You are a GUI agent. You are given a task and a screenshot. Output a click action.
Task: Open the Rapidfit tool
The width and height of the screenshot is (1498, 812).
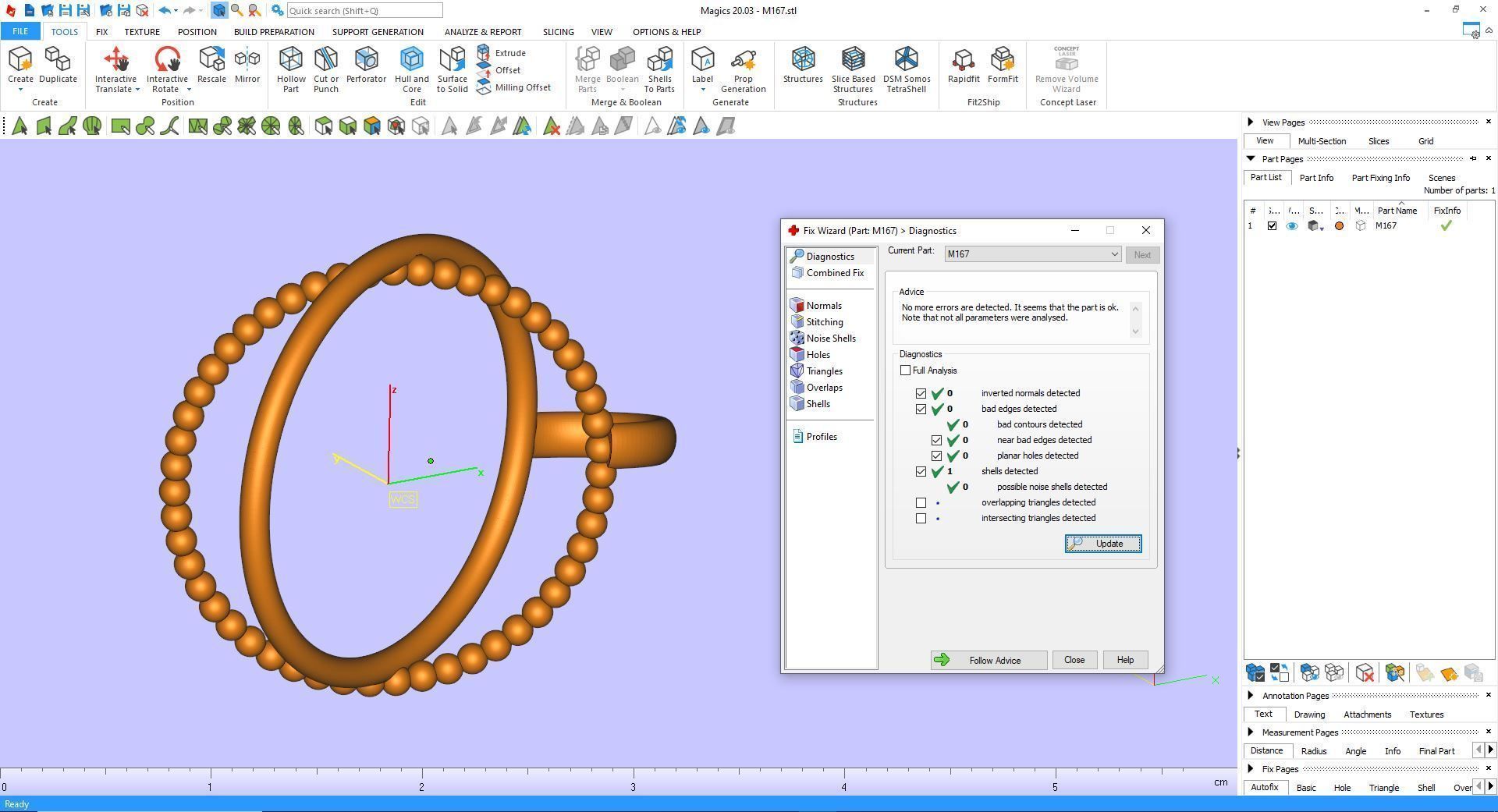(x=964, y=66)
